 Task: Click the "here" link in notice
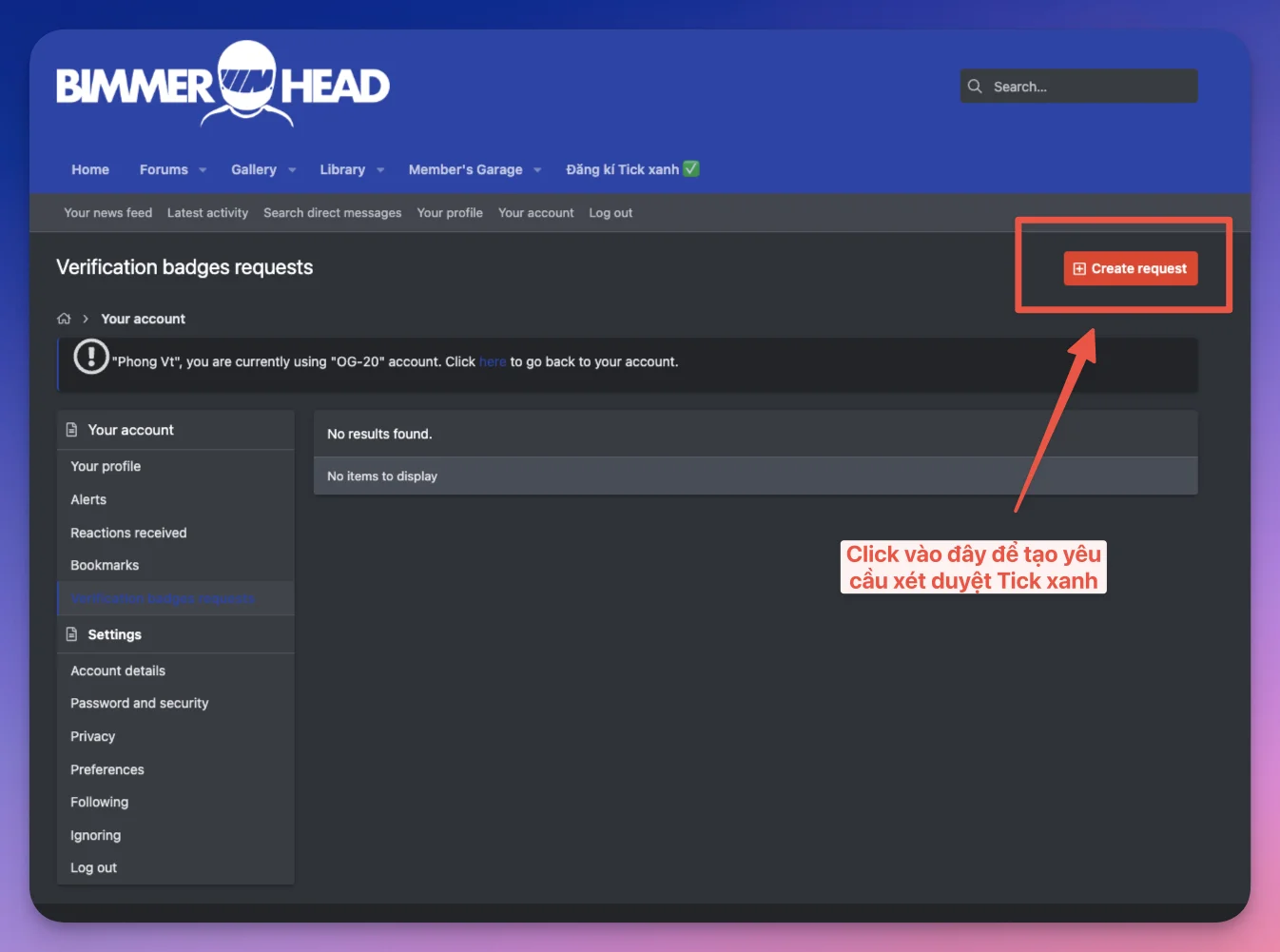(493, 362)
